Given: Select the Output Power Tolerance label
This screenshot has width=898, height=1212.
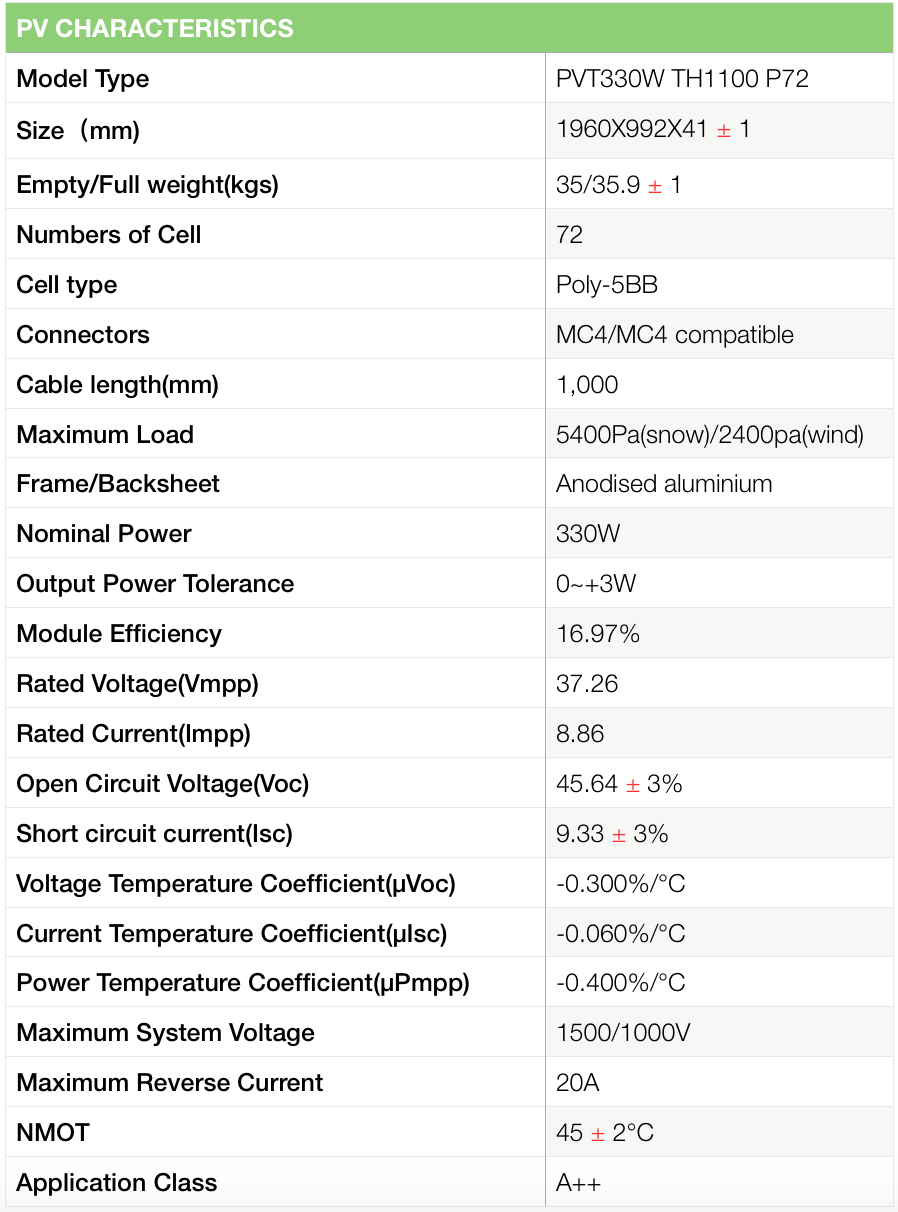Looking at the screenshot, I should tap(155, 584).
